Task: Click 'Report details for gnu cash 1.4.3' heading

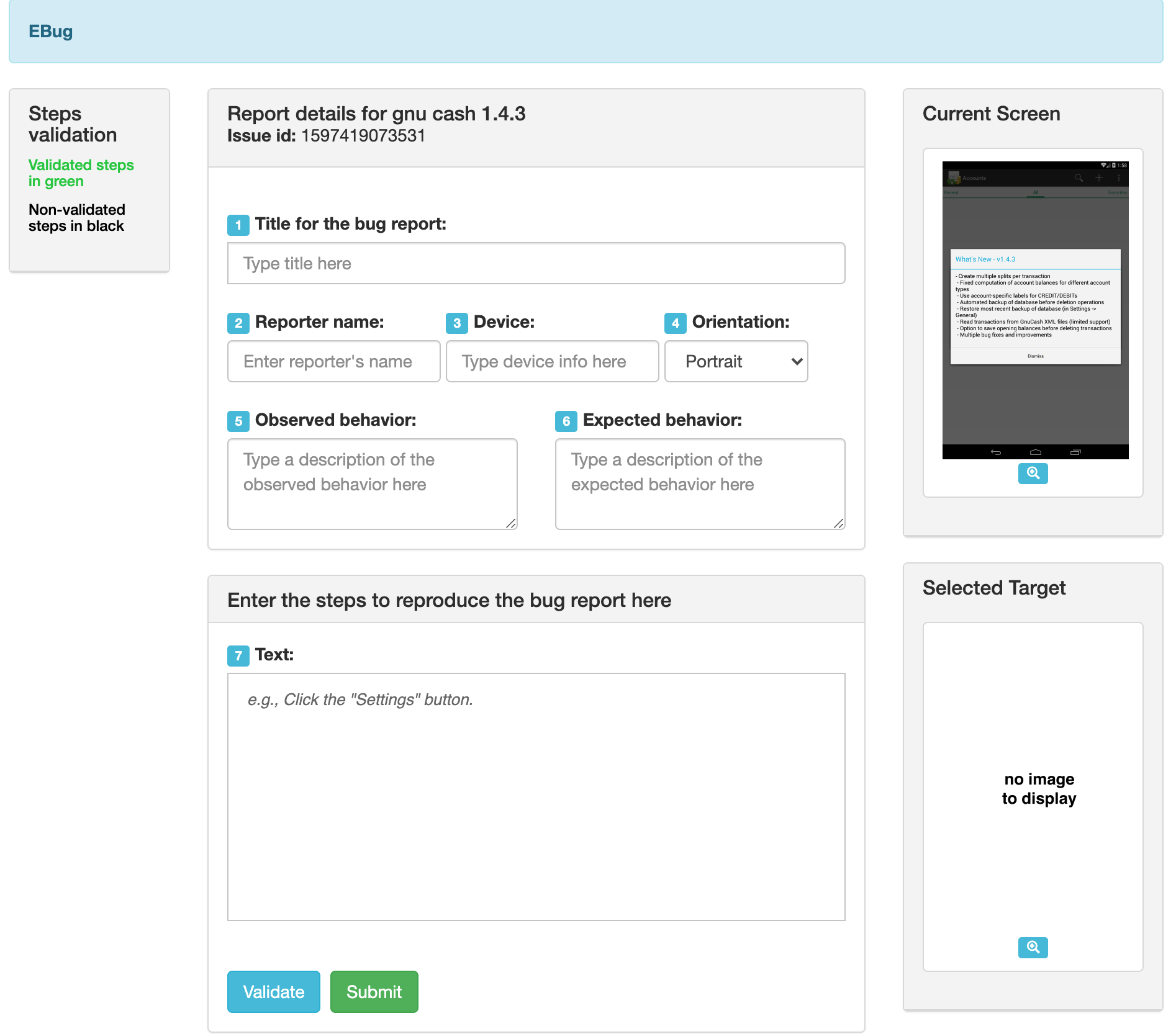Action: pyautogui.click(x=376, y=114)
